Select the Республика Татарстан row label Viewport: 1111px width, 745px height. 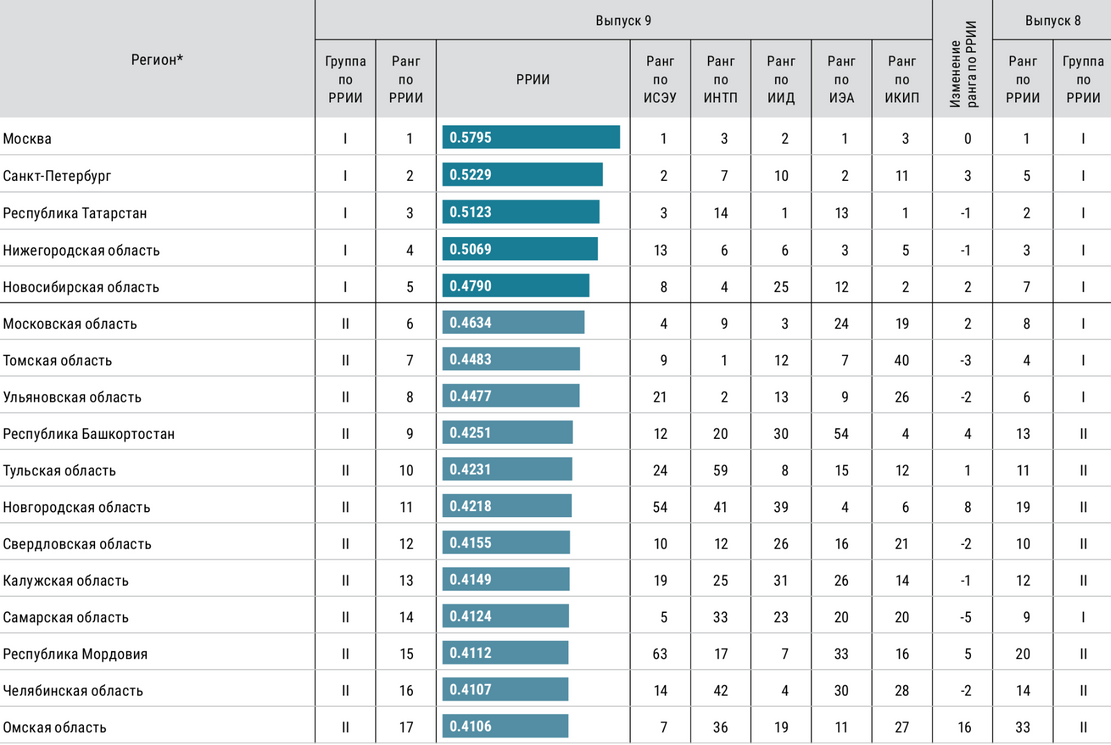[75, 213]
